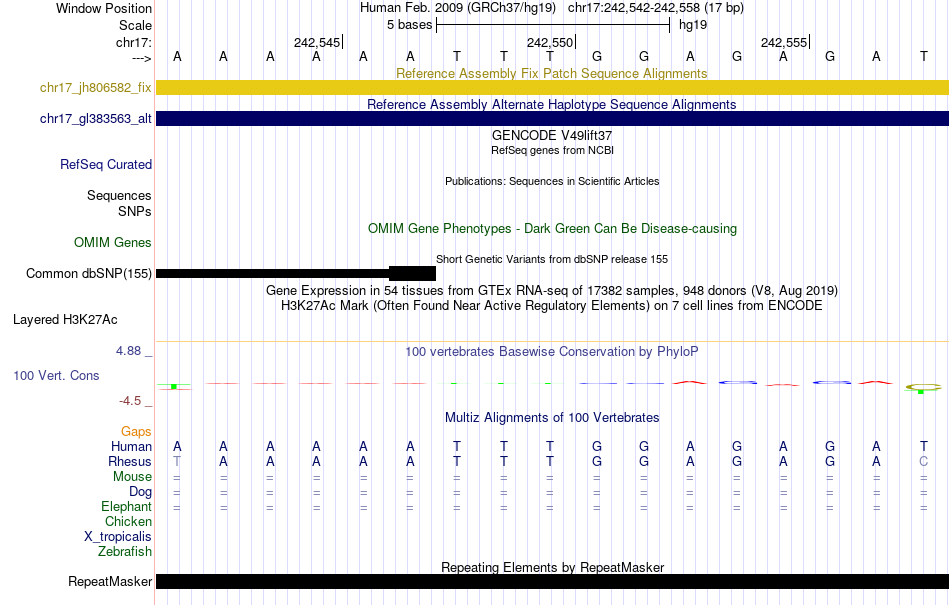Select the SNPs track label

pos(135,211)
